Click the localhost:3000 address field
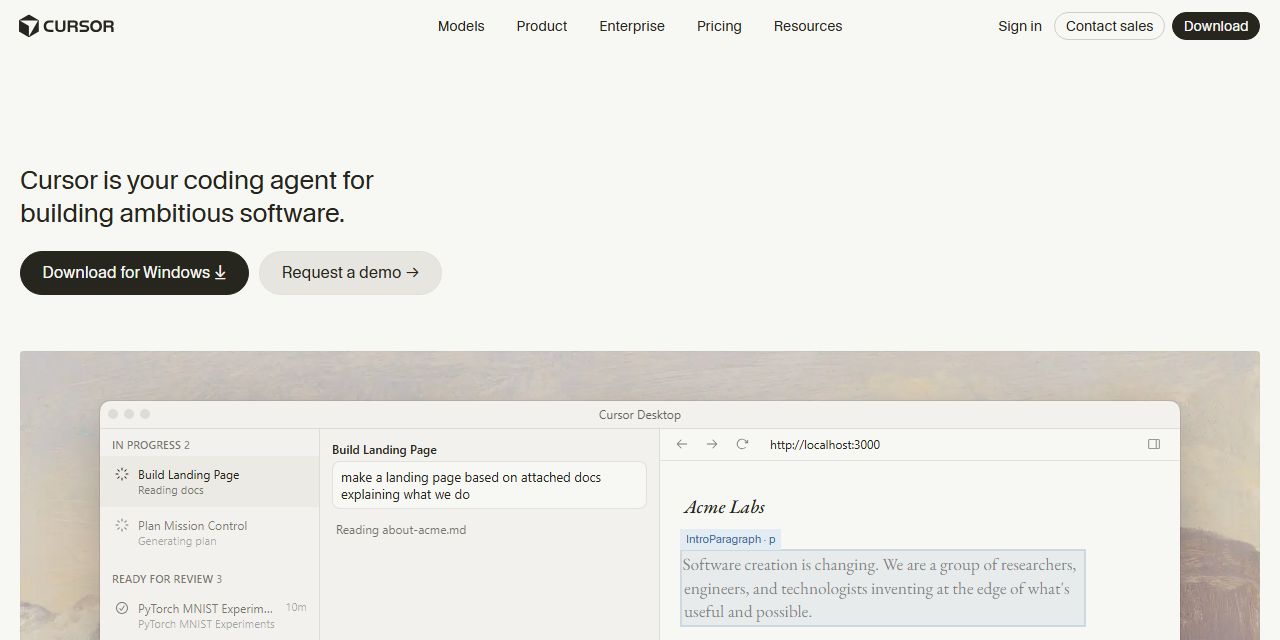This screenshot has height=640, width=1280. click(x=825, y=445)
